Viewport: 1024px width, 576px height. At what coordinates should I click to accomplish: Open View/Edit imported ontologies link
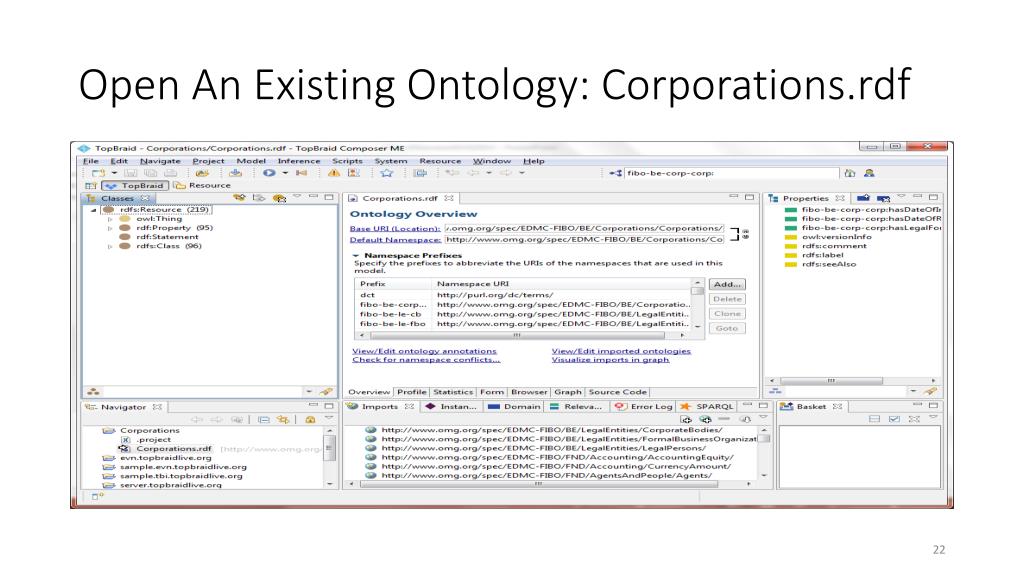point(621,351)
